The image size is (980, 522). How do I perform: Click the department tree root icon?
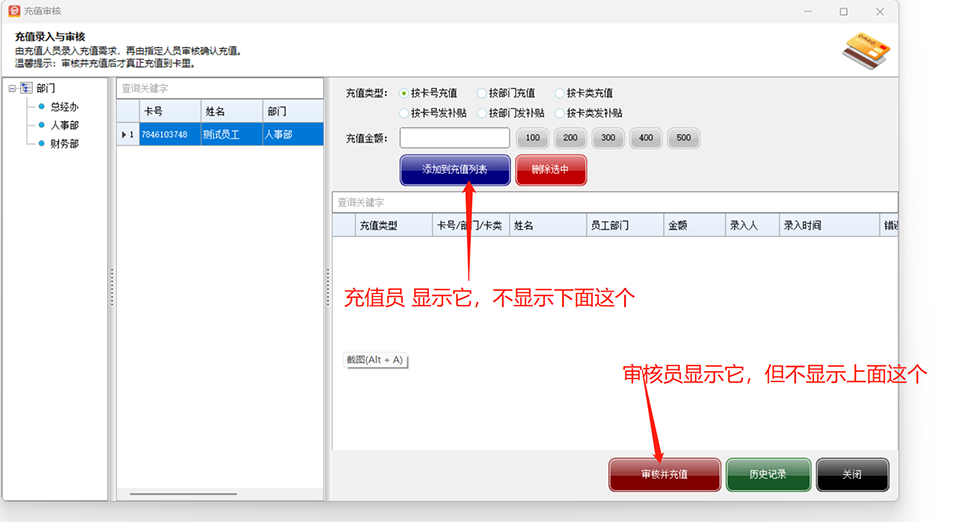[25, 88]
